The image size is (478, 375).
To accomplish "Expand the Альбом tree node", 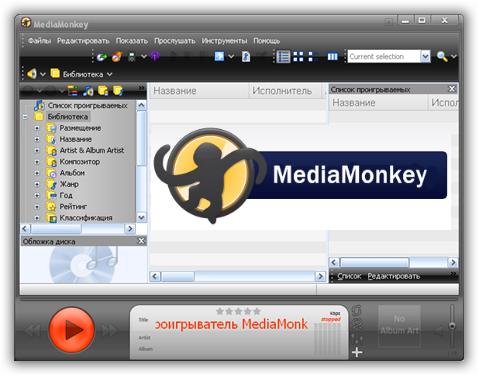I will click(x=37, y=173).
